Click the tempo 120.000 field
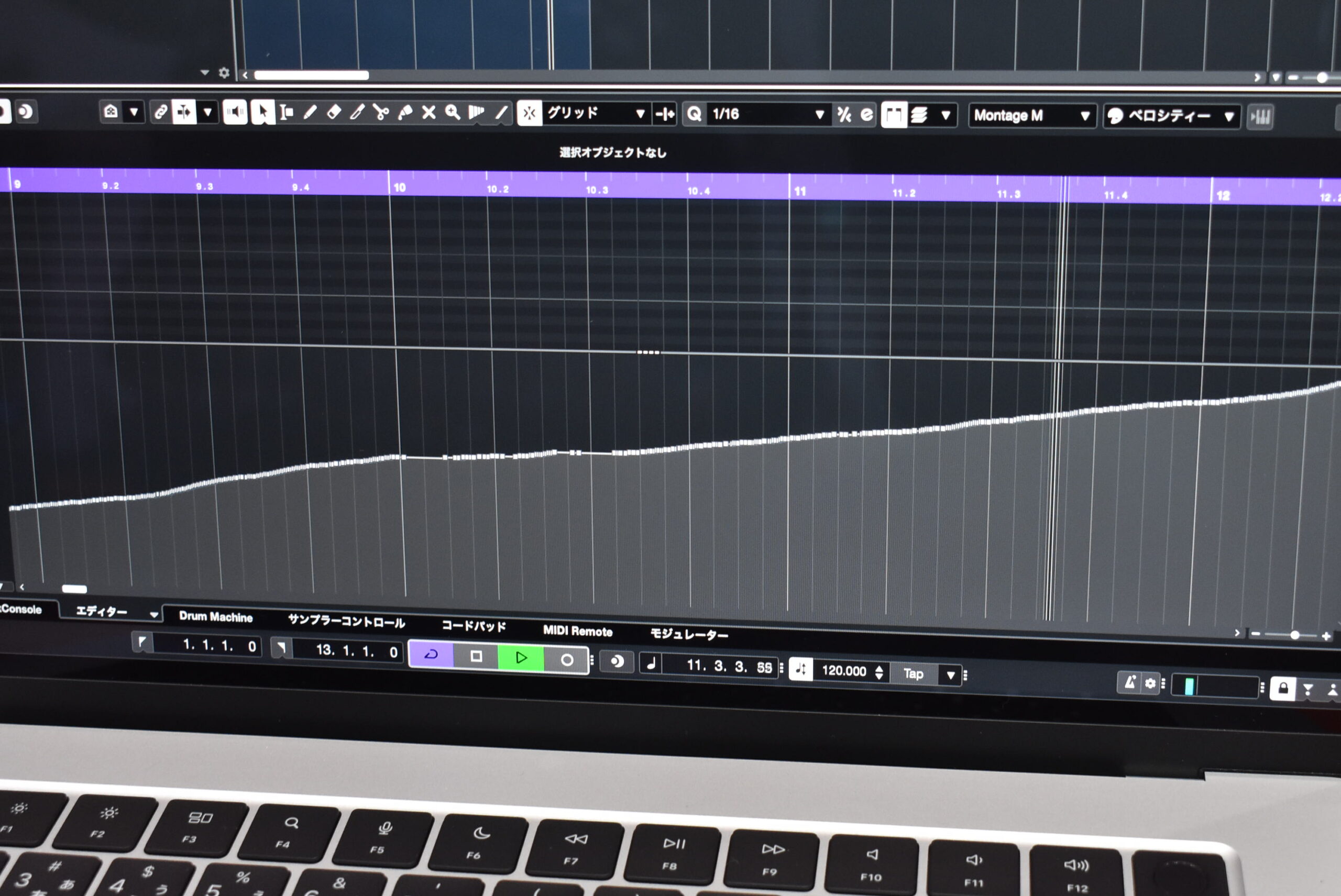Image resolution: width=1341 pixels, height=896 pixels. (x=844, y=671)
